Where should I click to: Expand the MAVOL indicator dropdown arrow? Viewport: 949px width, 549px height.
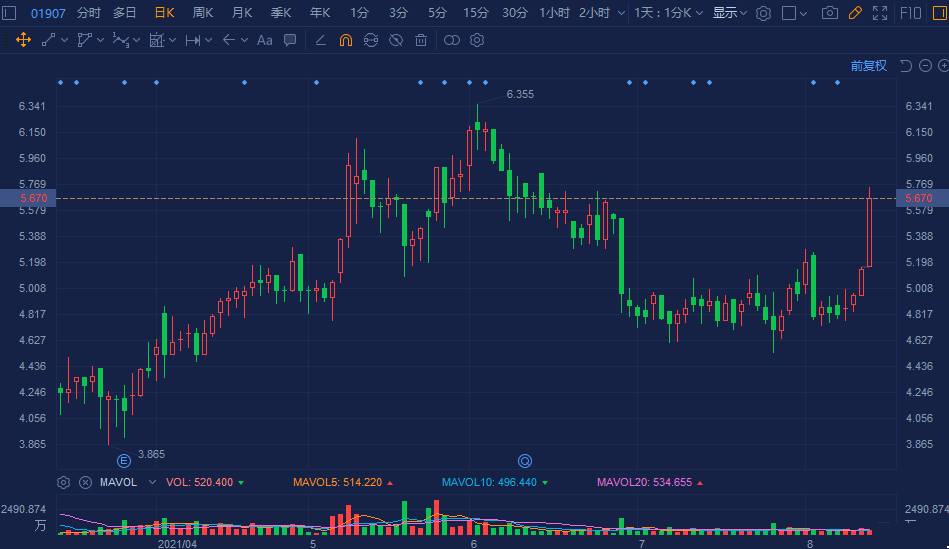point(153,482)
